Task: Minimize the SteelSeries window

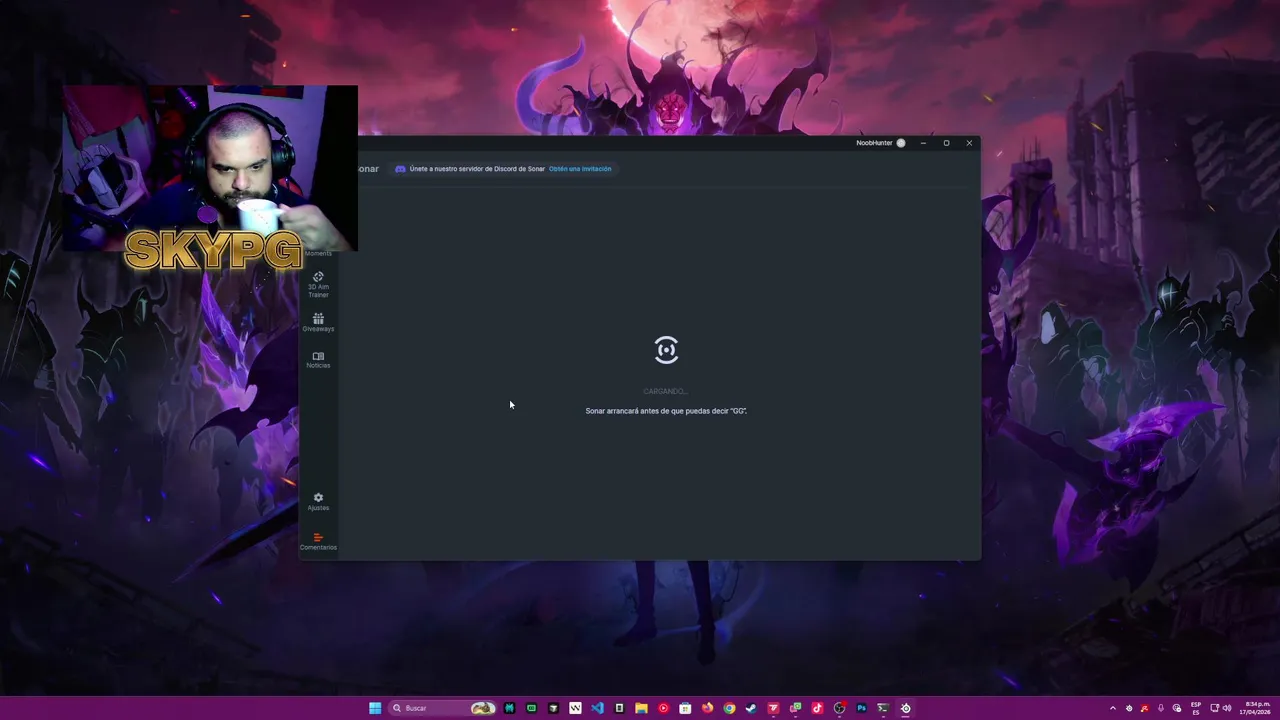Action: coord(923,143)
